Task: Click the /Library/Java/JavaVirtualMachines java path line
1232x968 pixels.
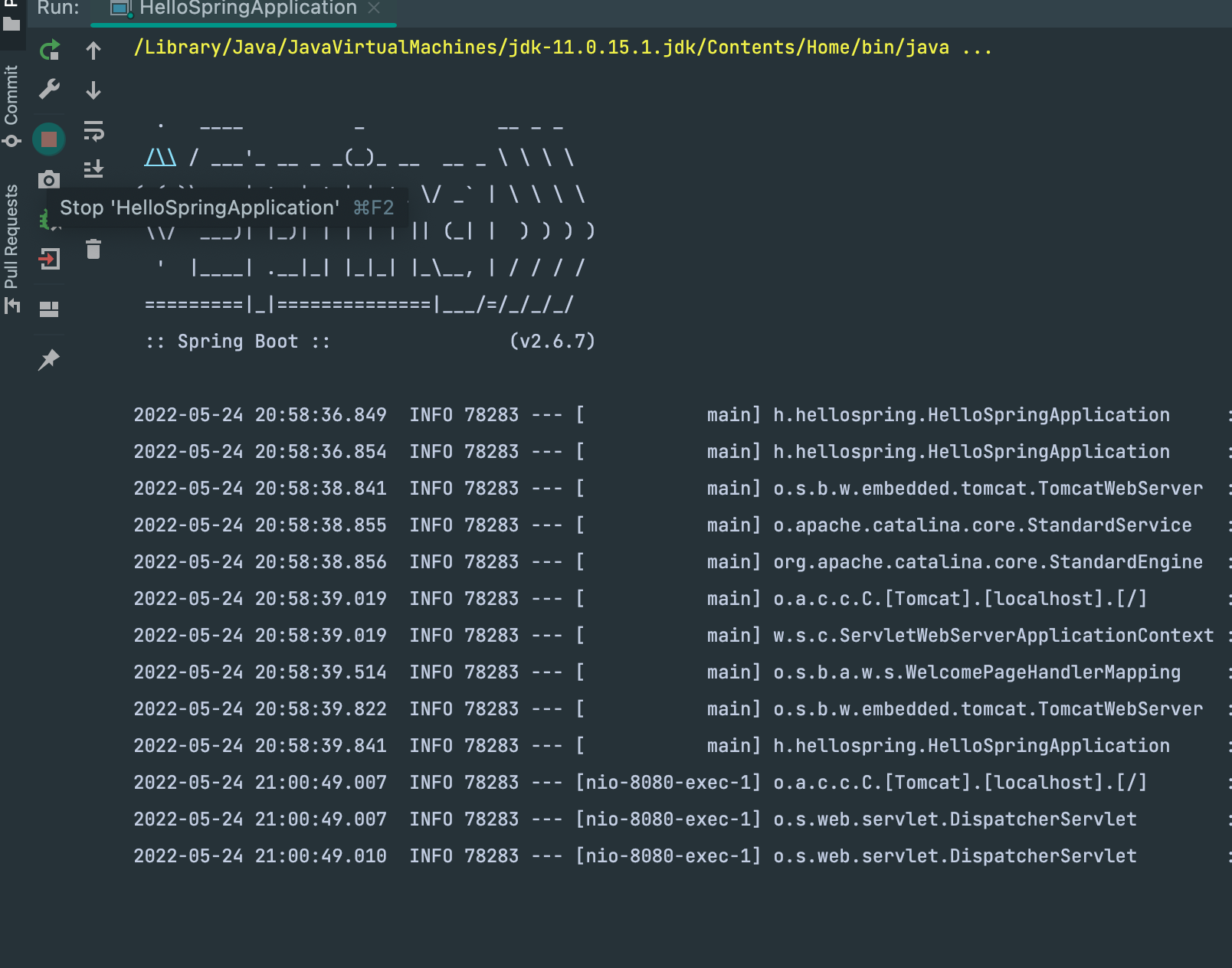Action: pyautogui.click(x=563, y=47)
